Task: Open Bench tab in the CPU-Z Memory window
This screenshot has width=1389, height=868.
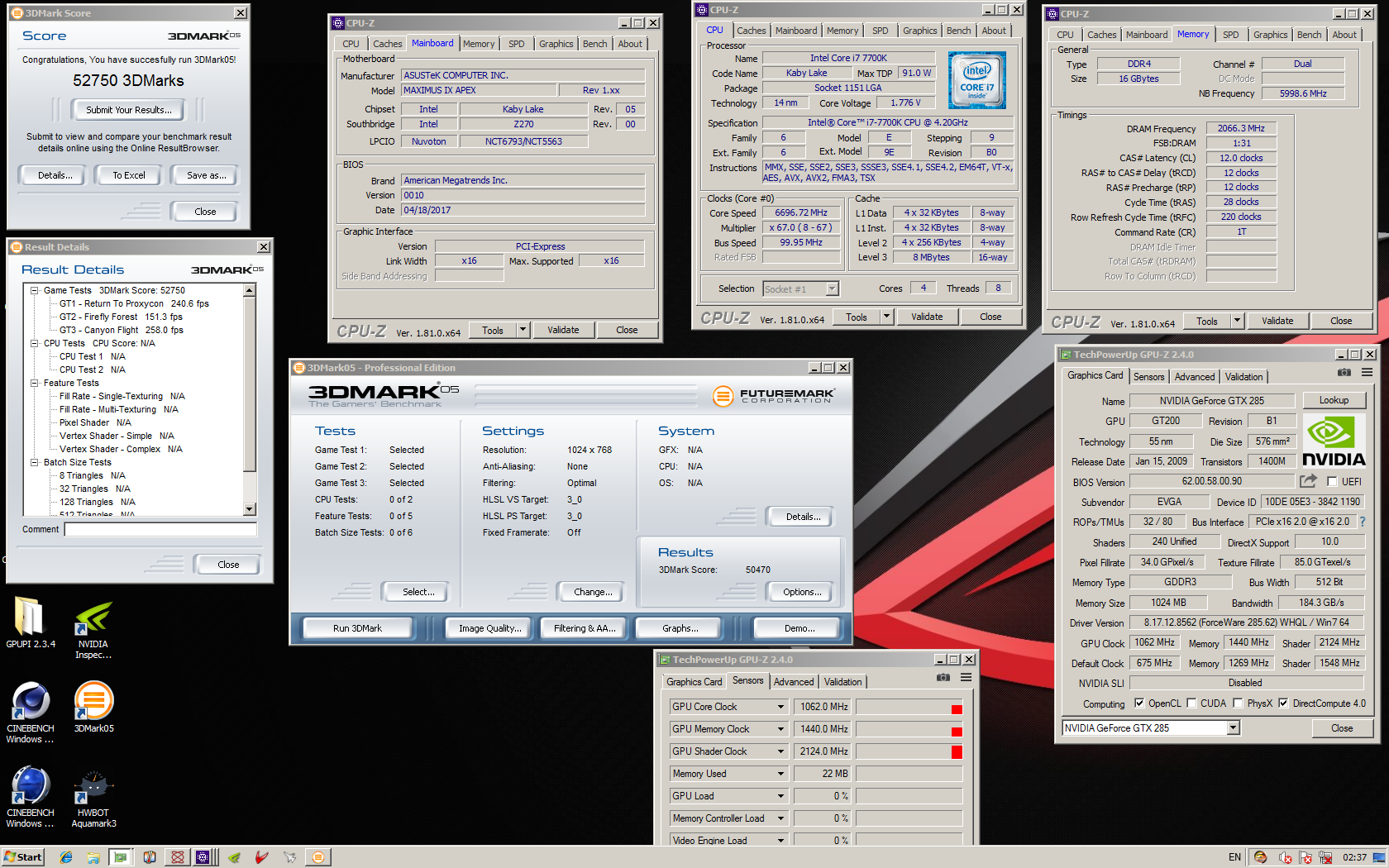Action: click(1309, 35)
